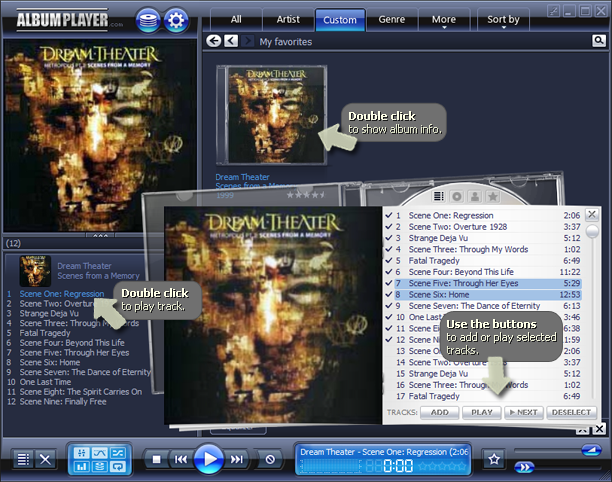Select track 17 Fatal Tragedy in popup
612x482 pixels.
pos(488,396)
